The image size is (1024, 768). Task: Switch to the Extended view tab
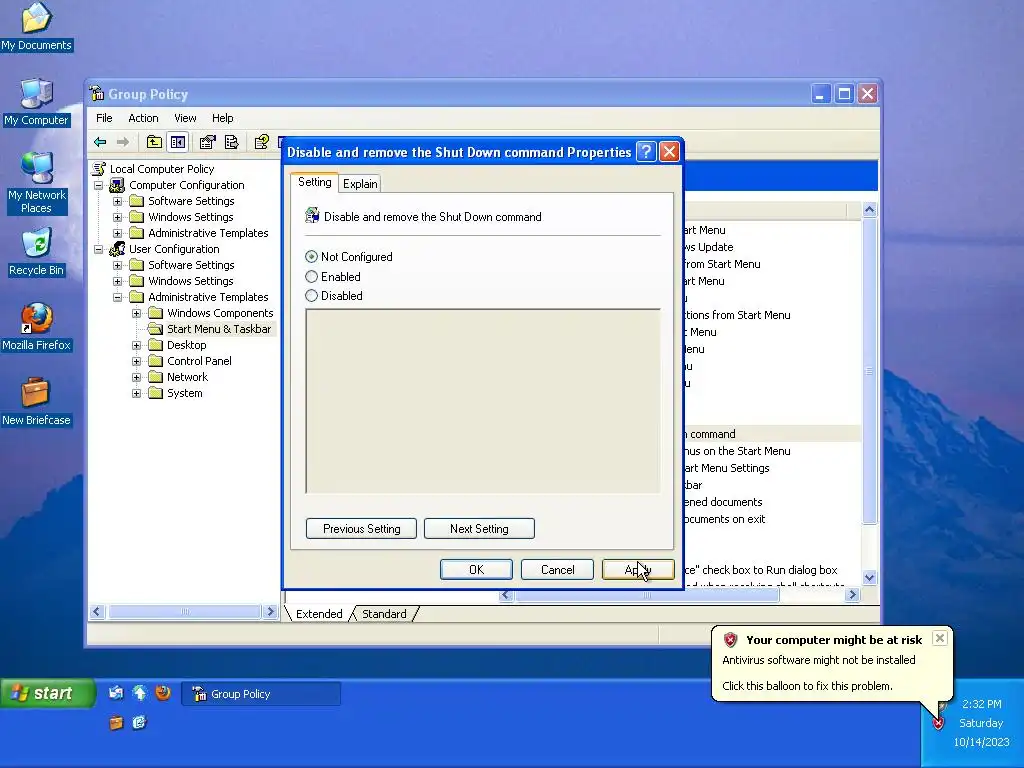click(319, 614)
